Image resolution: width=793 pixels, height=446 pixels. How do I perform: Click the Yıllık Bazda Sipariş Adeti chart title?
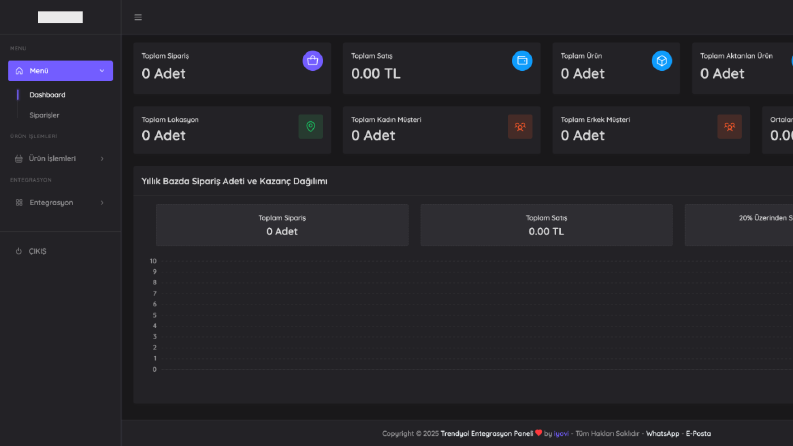click(234, 181)
